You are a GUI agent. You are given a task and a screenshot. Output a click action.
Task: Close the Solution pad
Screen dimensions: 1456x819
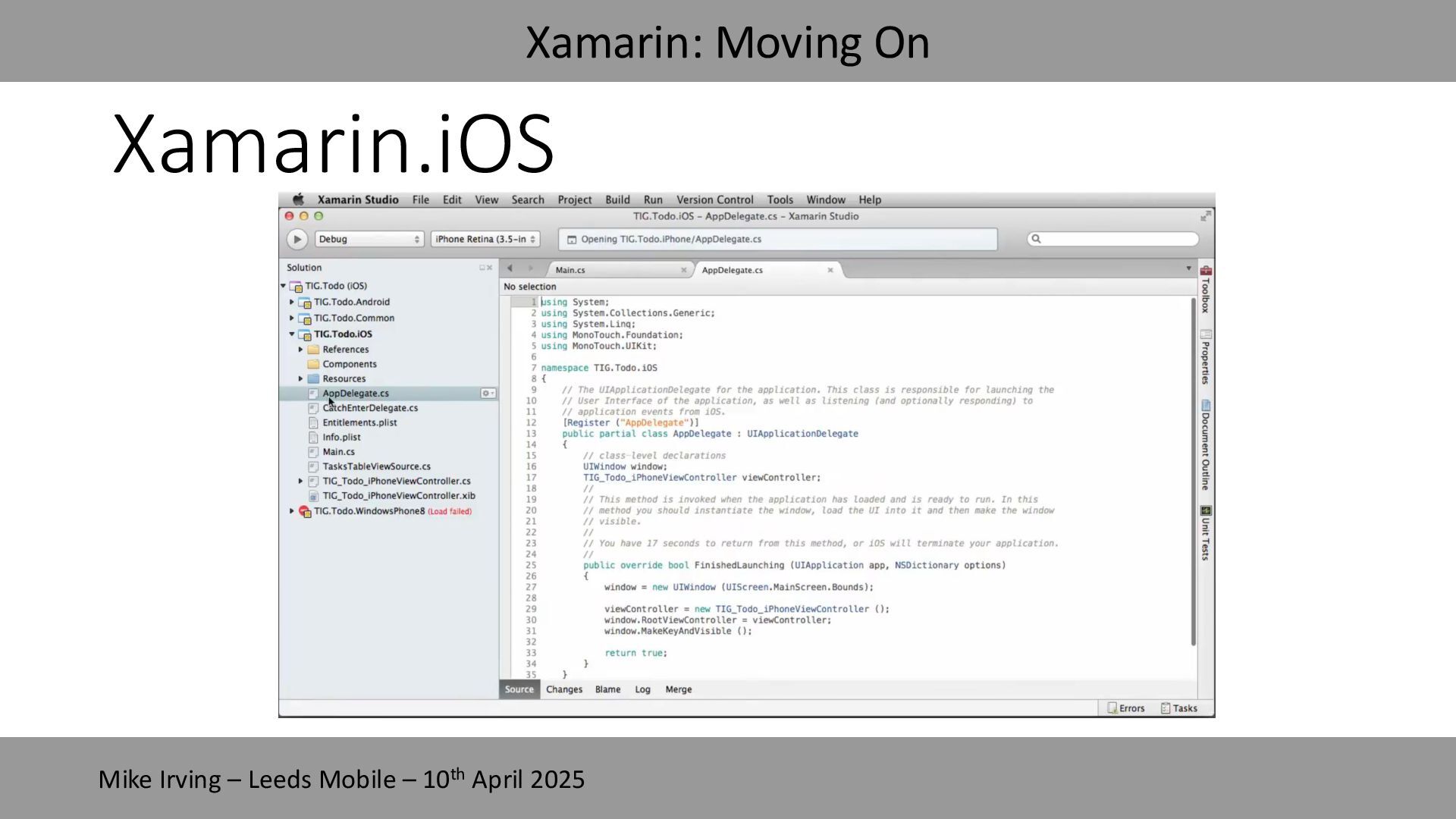pos(490,268)
